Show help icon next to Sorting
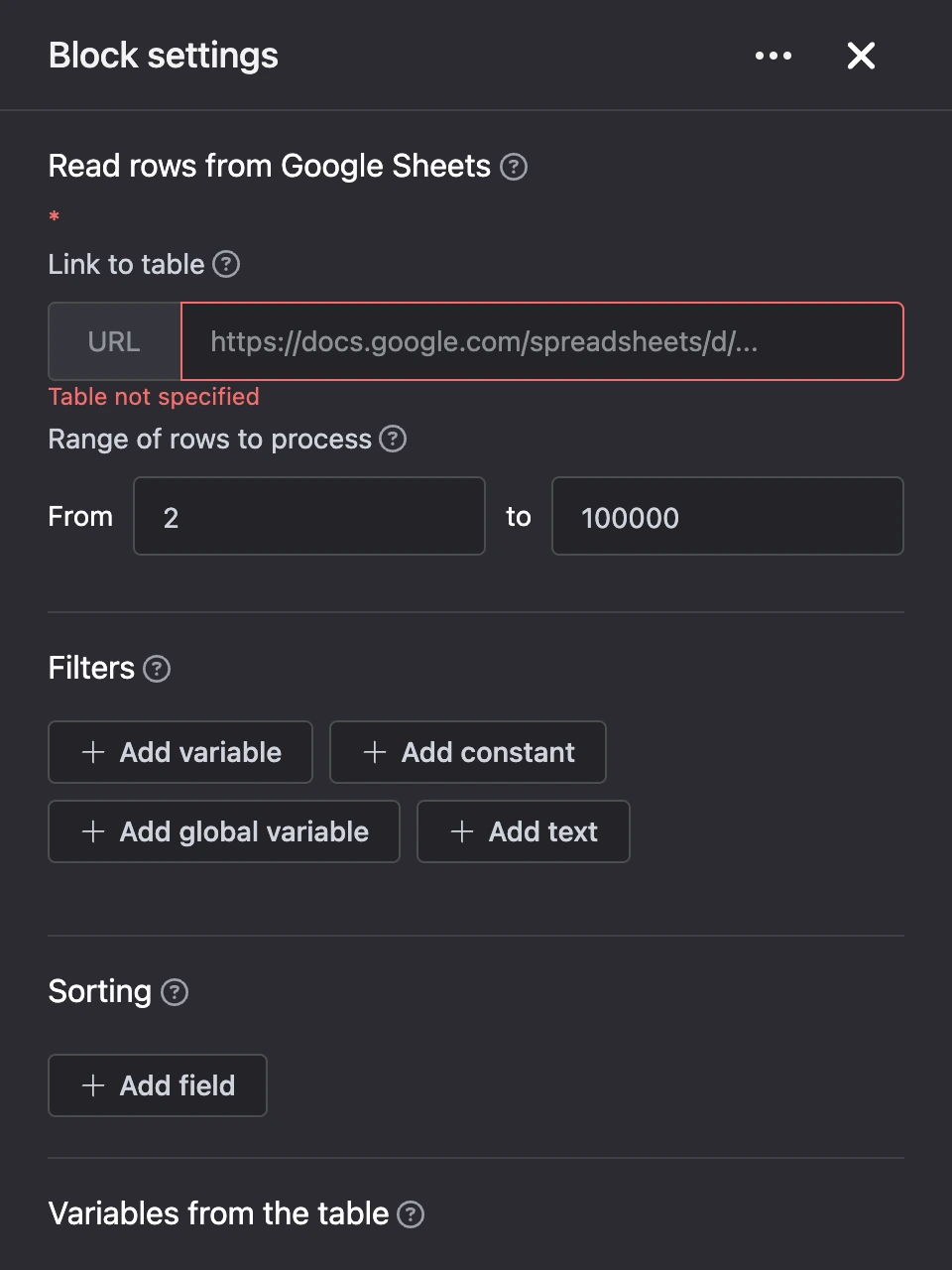952x1270 pixels. point(175,992)
